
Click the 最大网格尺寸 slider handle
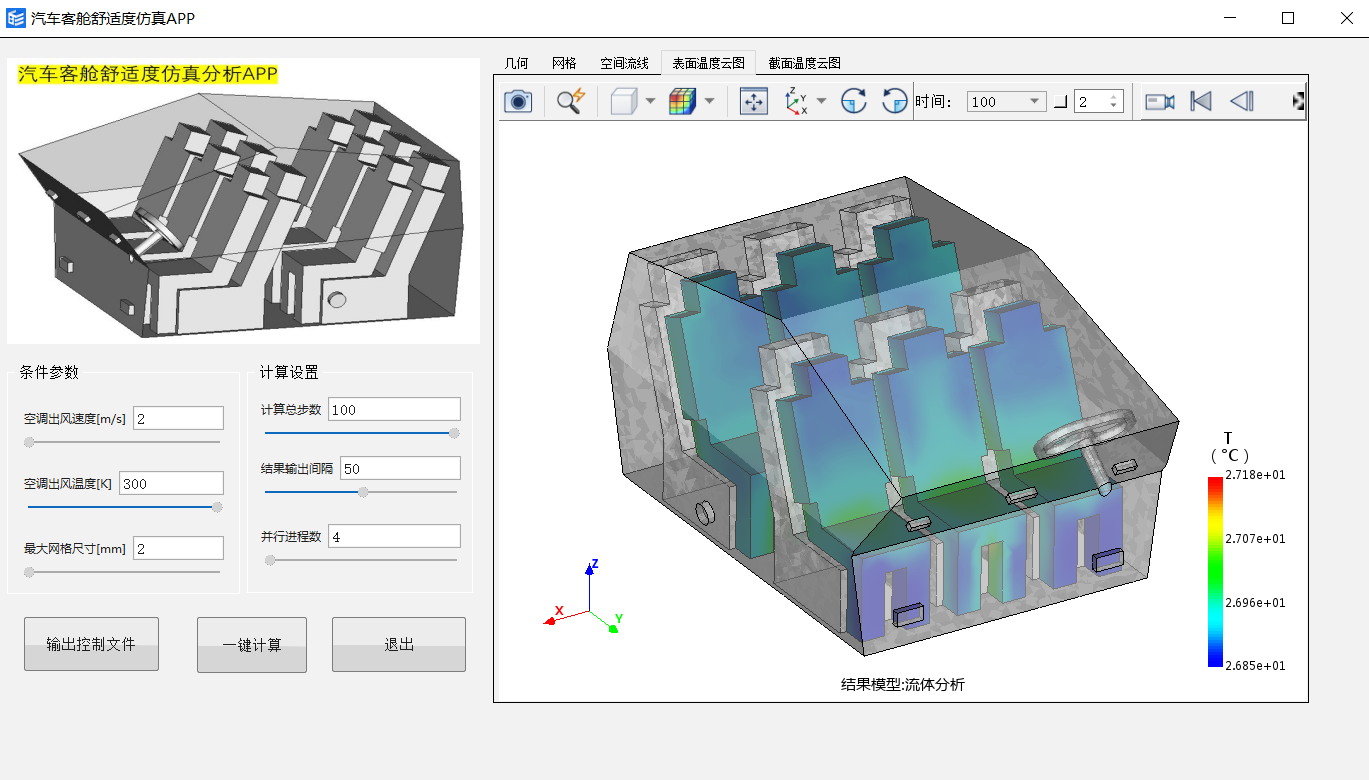[29, 572]
